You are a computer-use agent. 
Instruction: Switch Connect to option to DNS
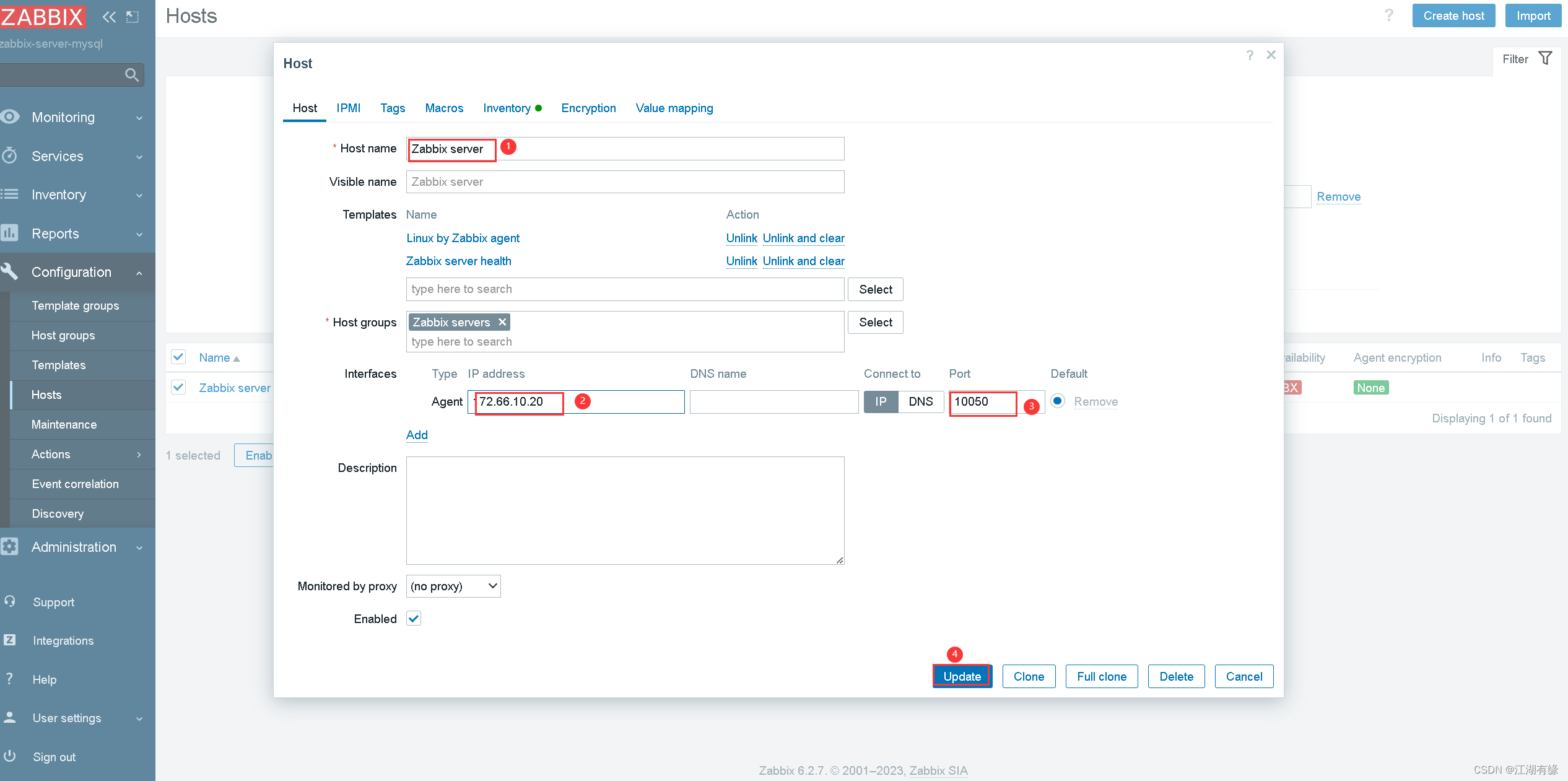tap(921, 401)
